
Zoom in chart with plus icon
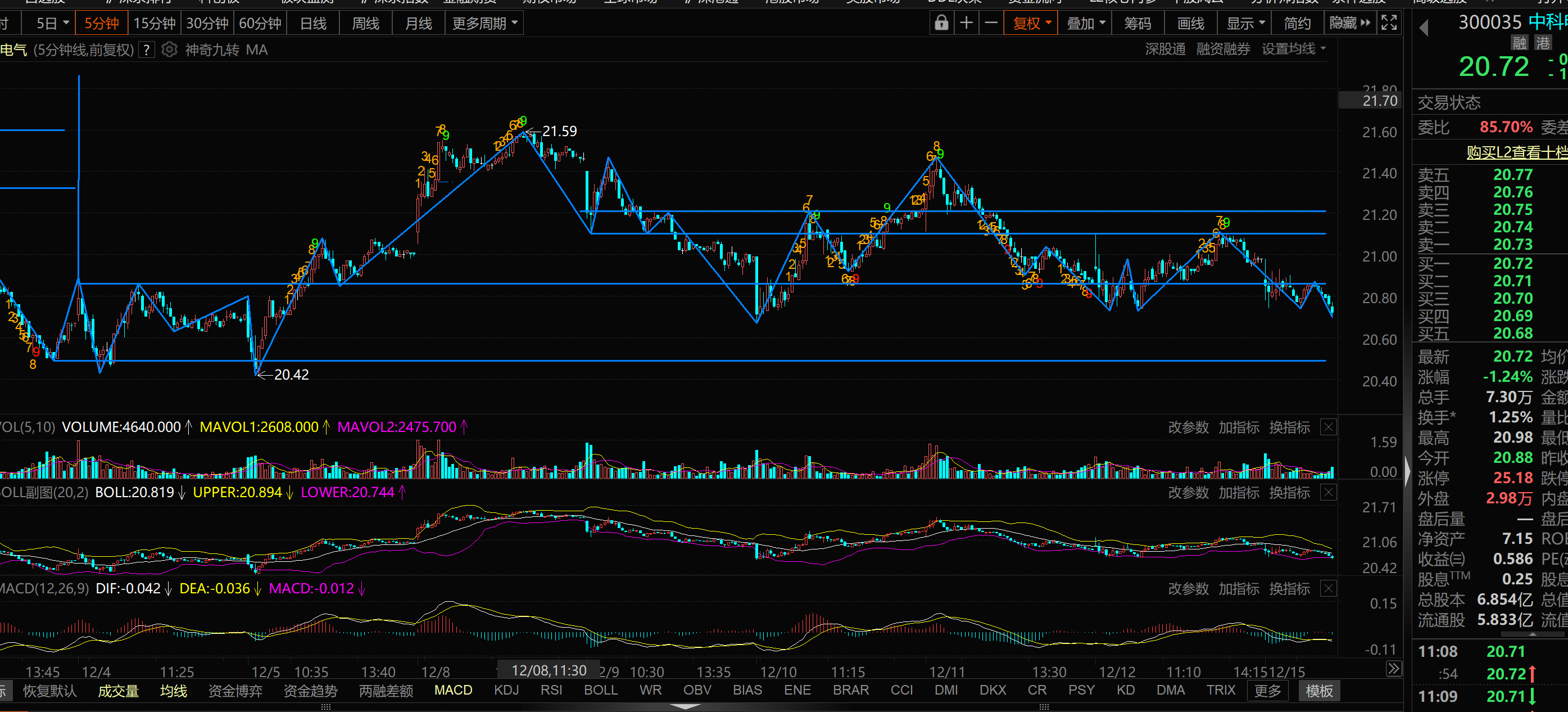[966, 23]
